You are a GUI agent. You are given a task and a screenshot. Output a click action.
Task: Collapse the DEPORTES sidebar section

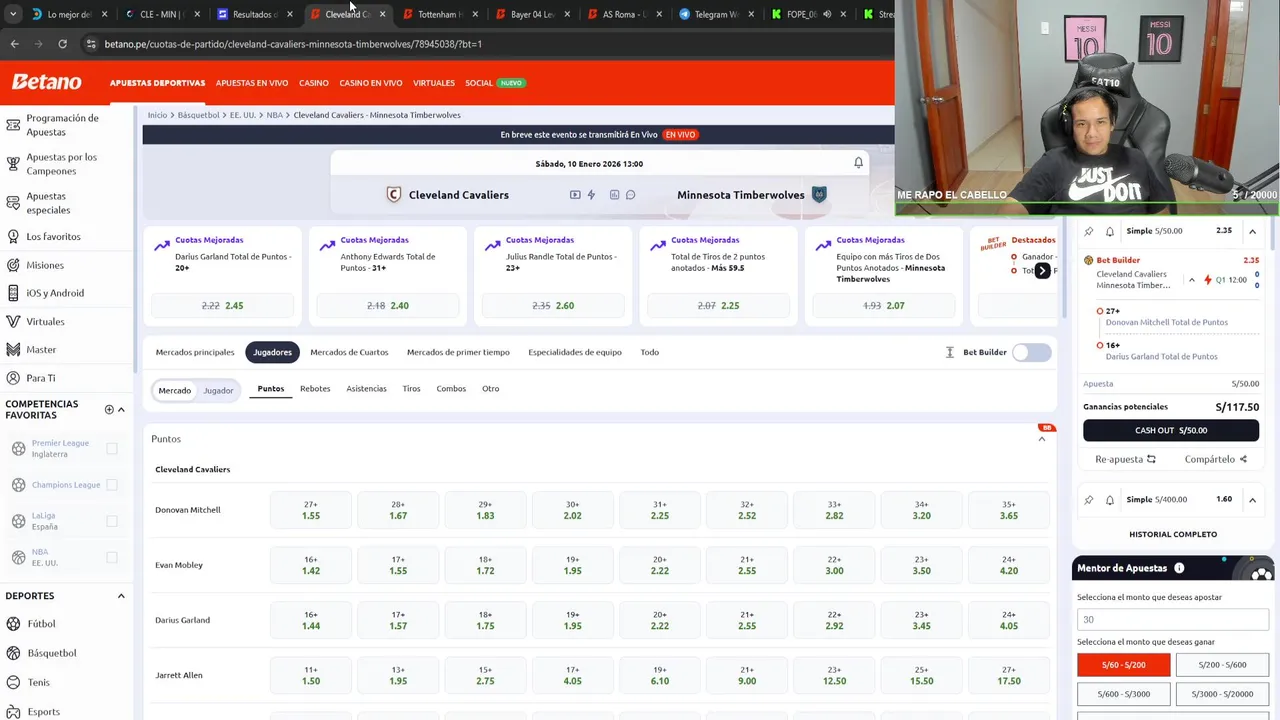[121, 596]
